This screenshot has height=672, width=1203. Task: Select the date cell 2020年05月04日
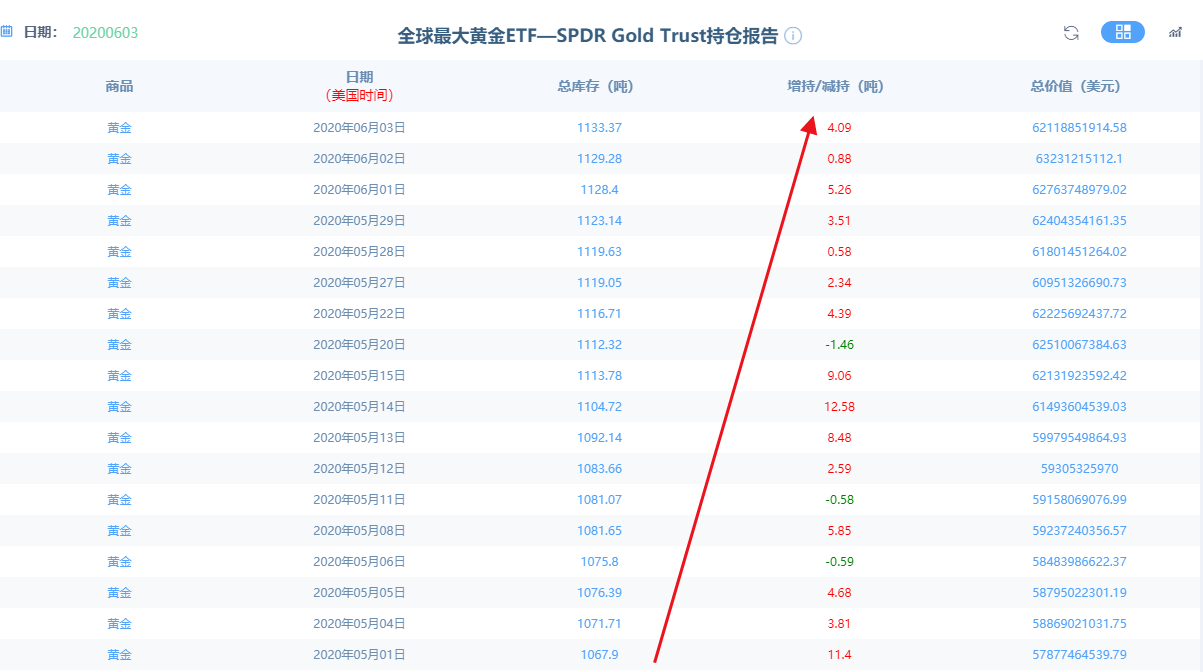[359, 624]
